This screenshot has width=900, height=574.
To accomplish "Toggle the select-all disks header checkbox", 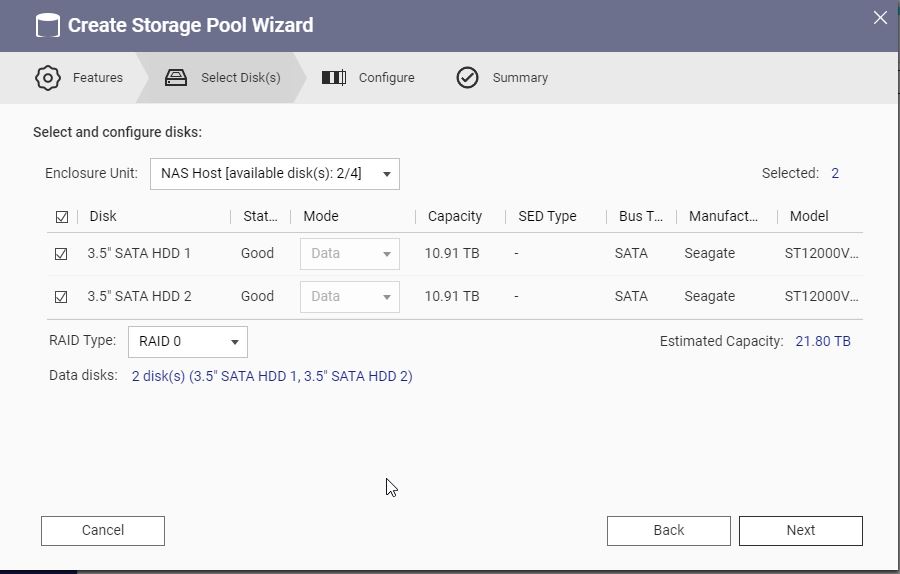I will click(62, 217).
